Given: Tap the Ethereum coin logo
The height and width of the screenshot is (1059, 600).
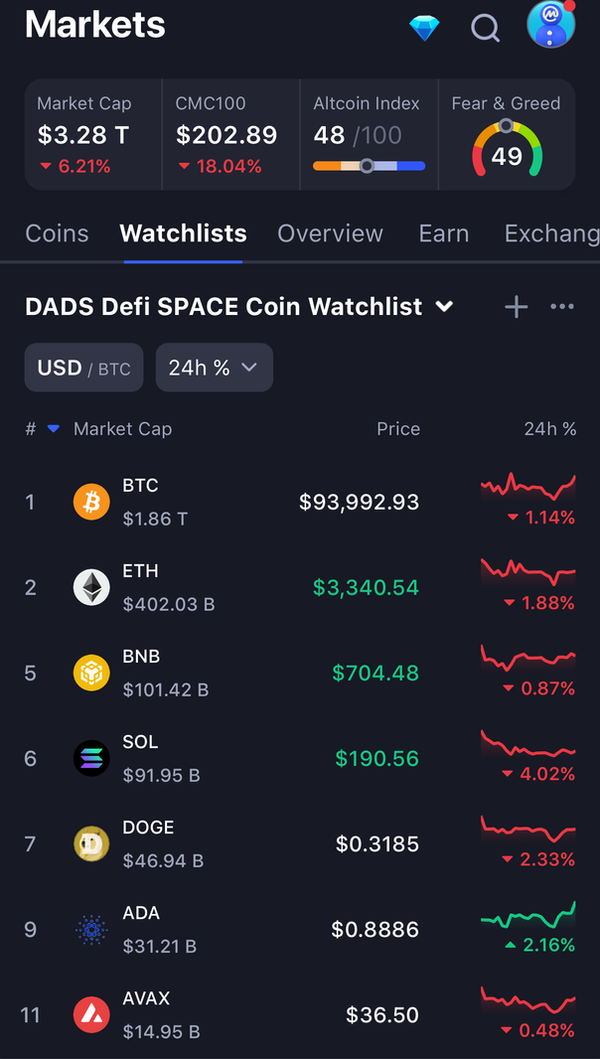Looking at the screenshot, I should click(92, 587).
